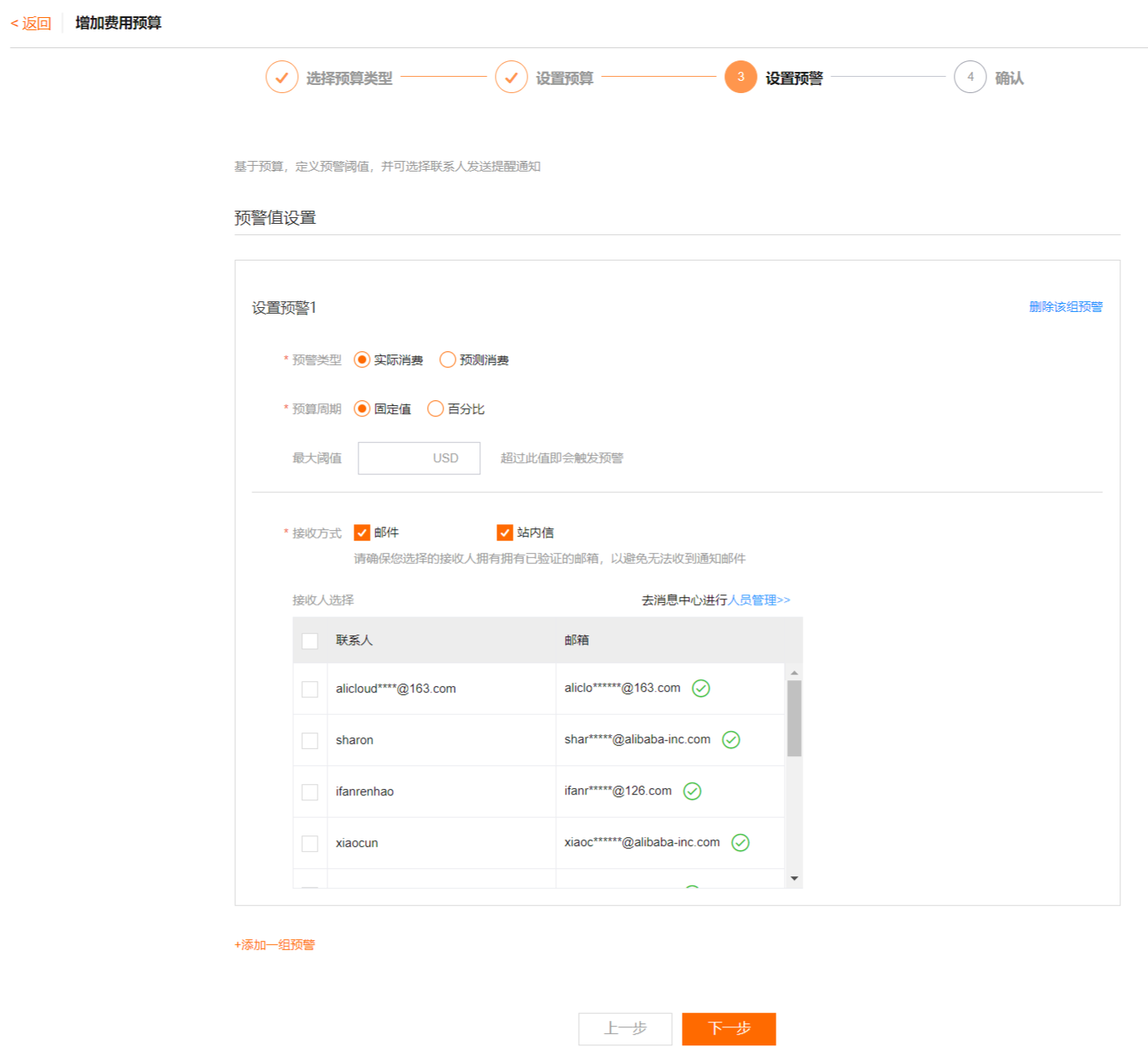
Task: Click the sharon contact name
Action: pos(354,741)
